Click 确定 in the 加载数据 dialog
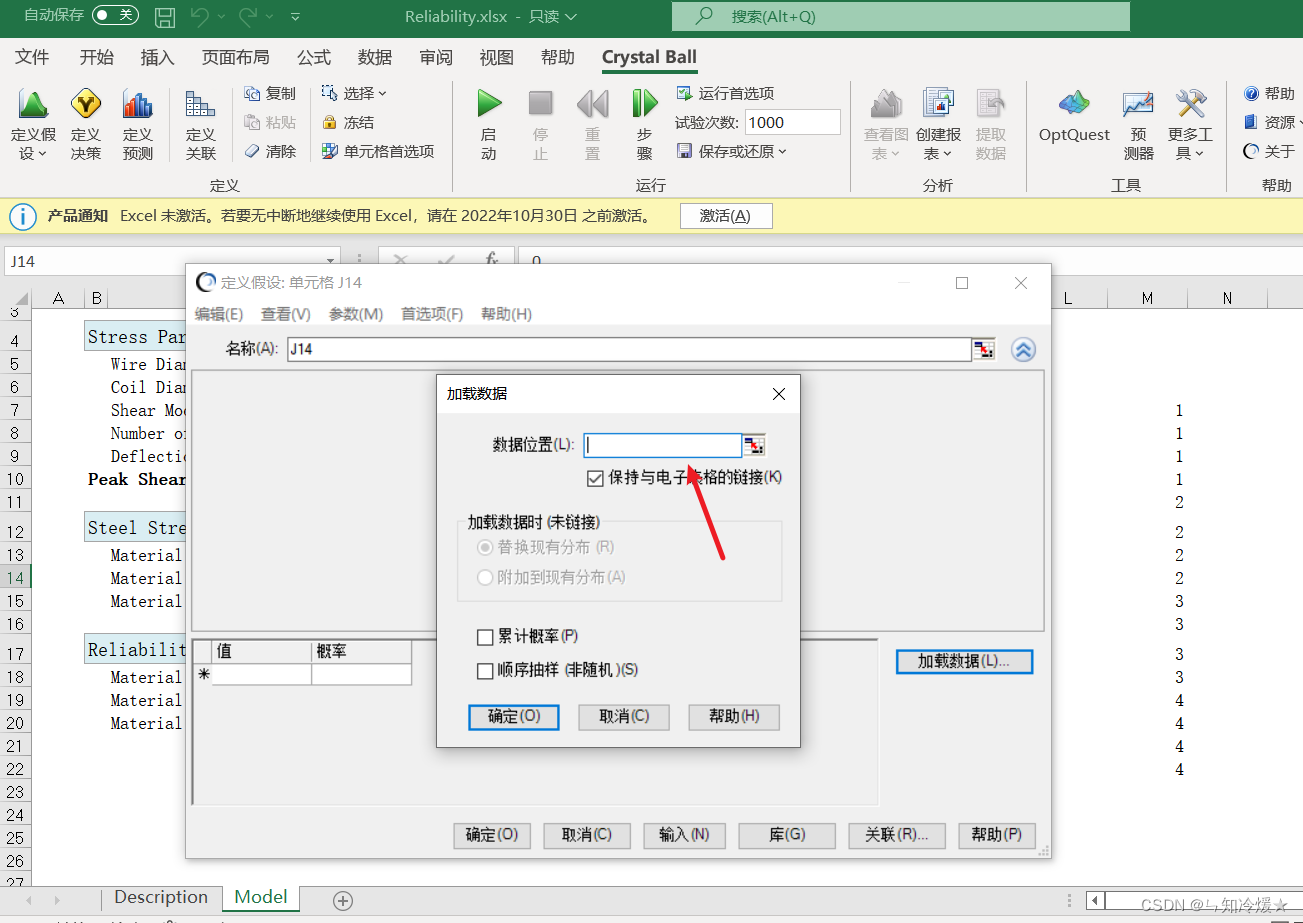Screen dimensions: 1303x923 513,716
